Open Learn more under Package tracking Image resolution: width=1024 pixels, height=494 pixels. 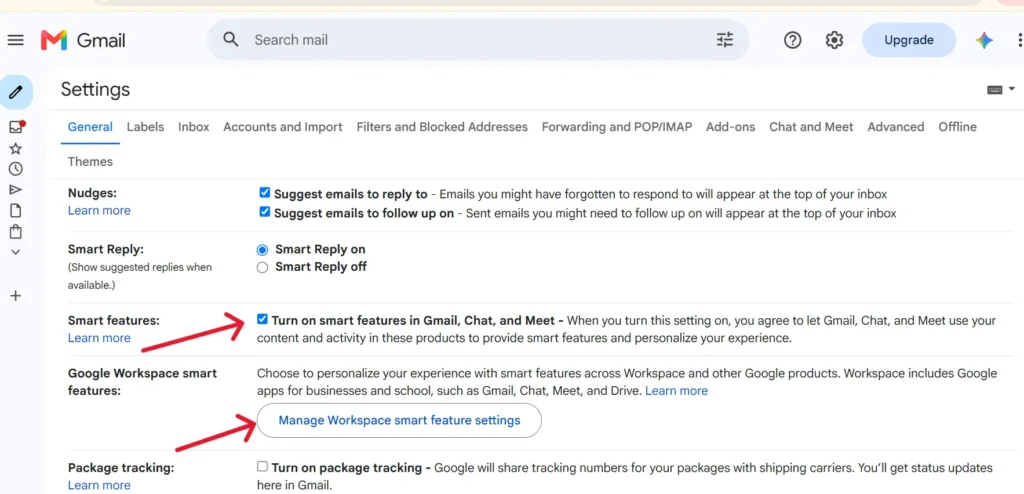99,485
